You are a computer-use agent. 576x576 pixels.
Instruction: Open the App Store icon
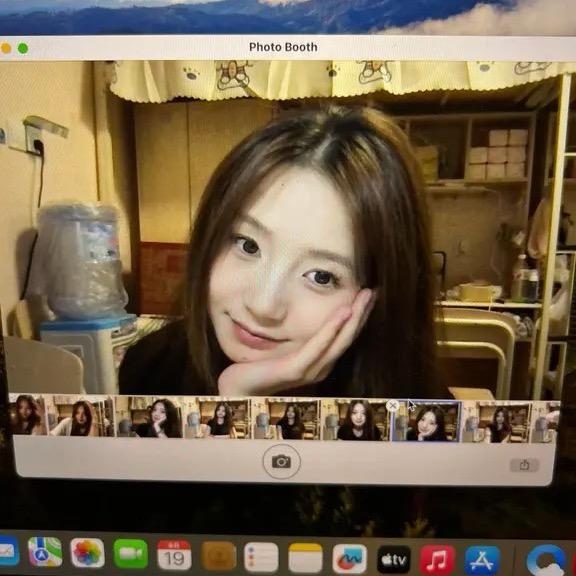482,560
